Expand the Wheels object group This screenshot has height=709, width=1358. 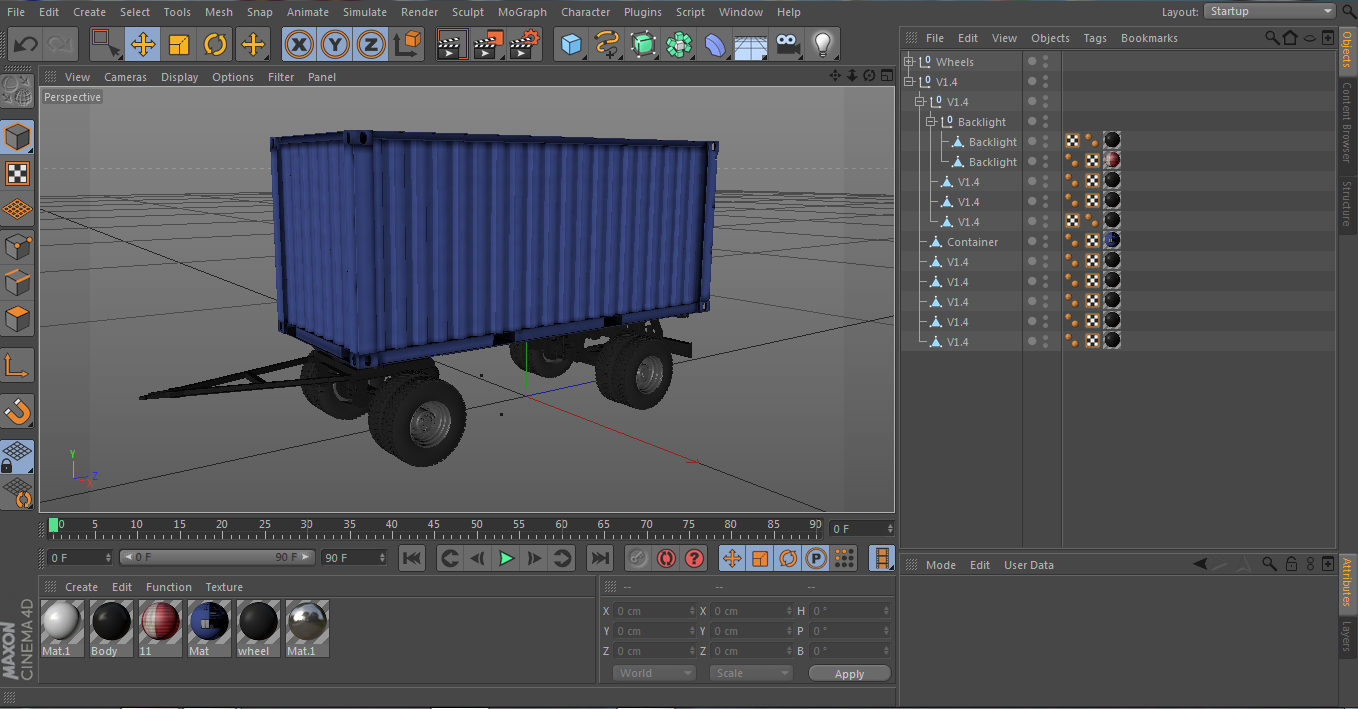click(909, 62)
